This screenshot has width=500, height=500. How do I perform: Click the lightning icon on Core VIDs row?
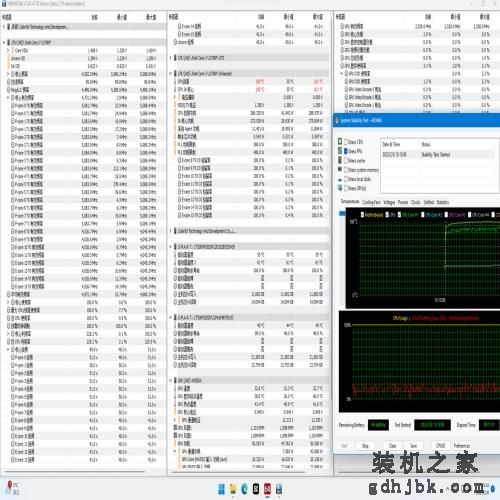point(13,50)
